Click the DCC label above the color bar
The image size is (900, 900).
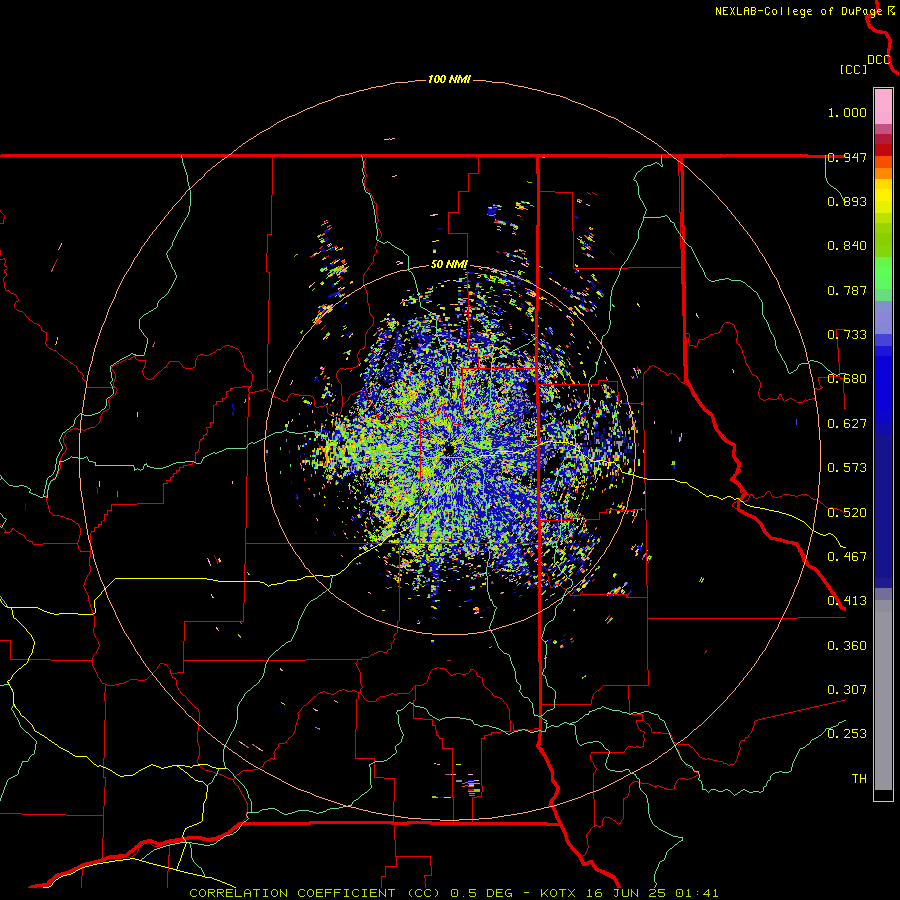click(x=878, y=60)
